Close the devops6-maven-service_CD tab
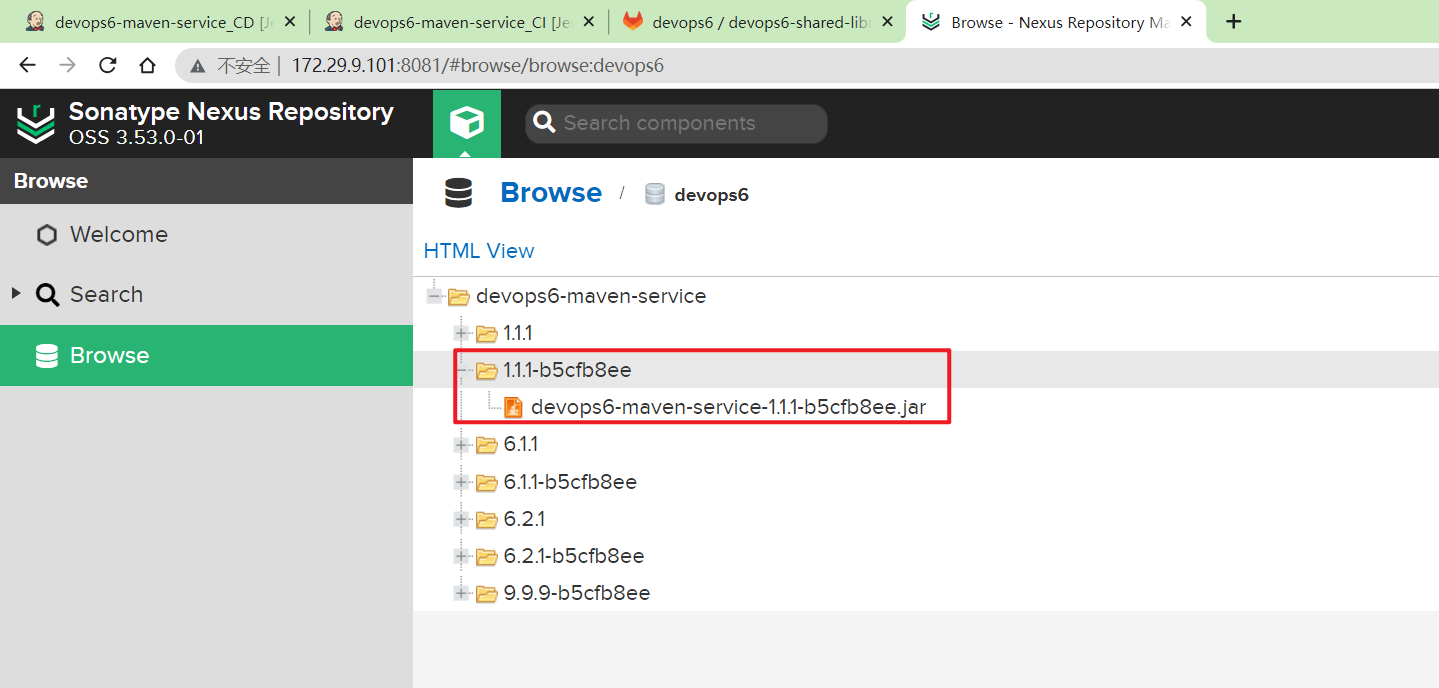The width and height of the screenshot is (1439, 688). pyautogui.click(x=289, y=22)
